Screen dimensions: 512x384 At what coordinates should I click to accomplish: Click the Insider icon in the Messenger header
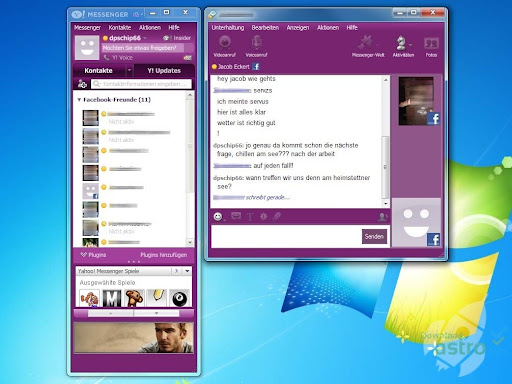pyautogui.click(x=167, y=38)
